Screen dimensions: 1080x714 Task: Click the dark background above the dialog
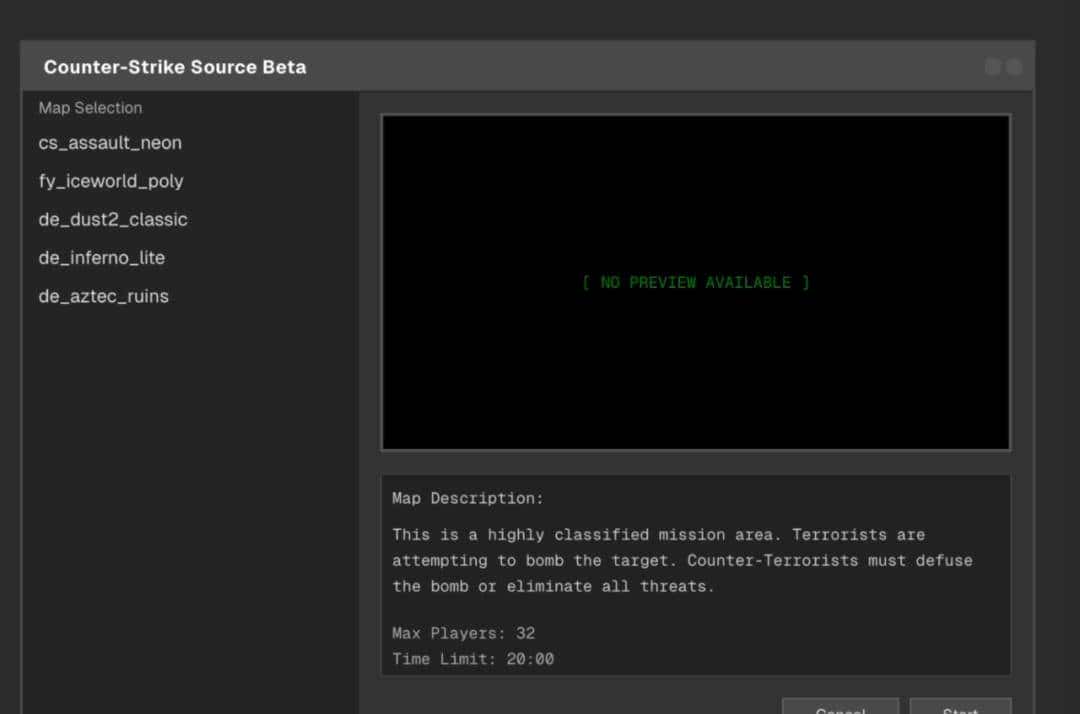pyautogui.click(x=540, y=18)
